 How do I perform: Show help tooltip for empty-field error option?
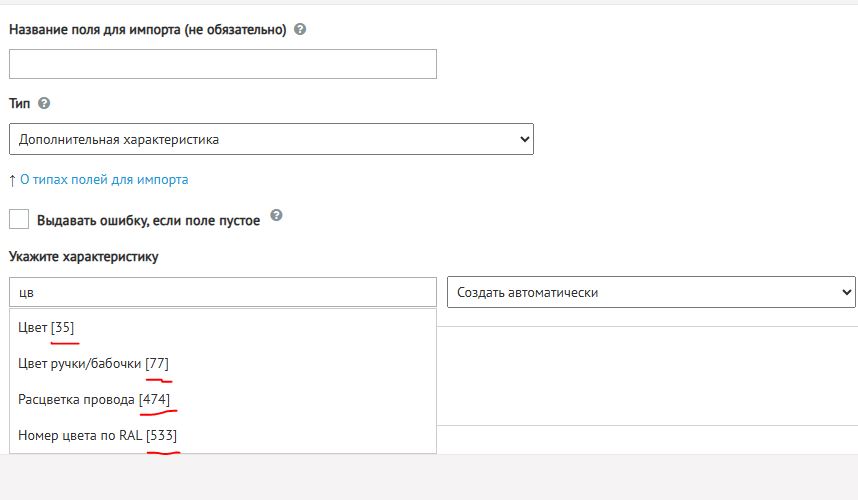(x=276, y=215)
